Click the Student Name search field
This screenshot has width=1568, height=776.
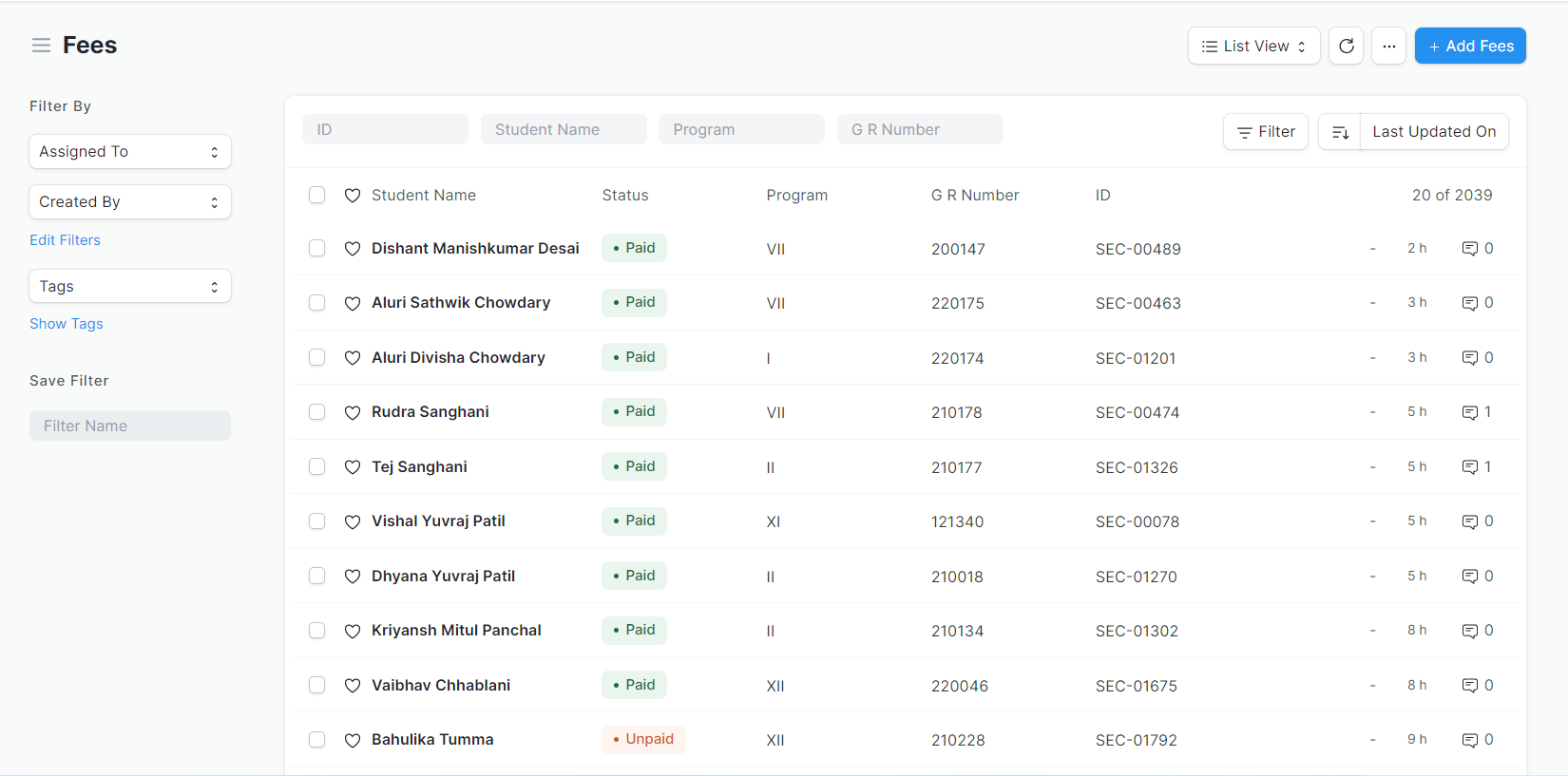tap(564, 129)
